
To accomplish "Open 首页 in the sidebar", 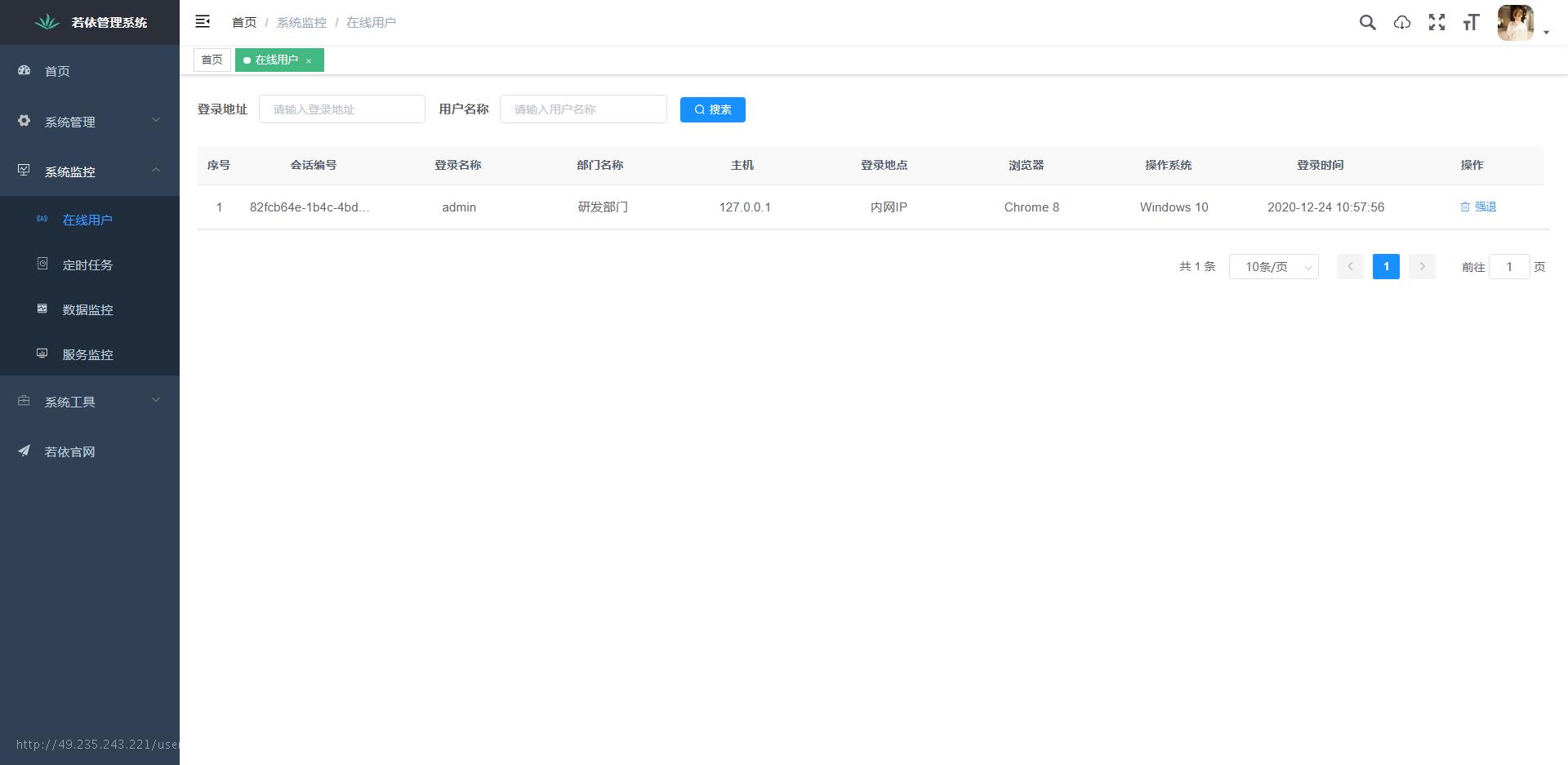I will [x=90, y=71].
